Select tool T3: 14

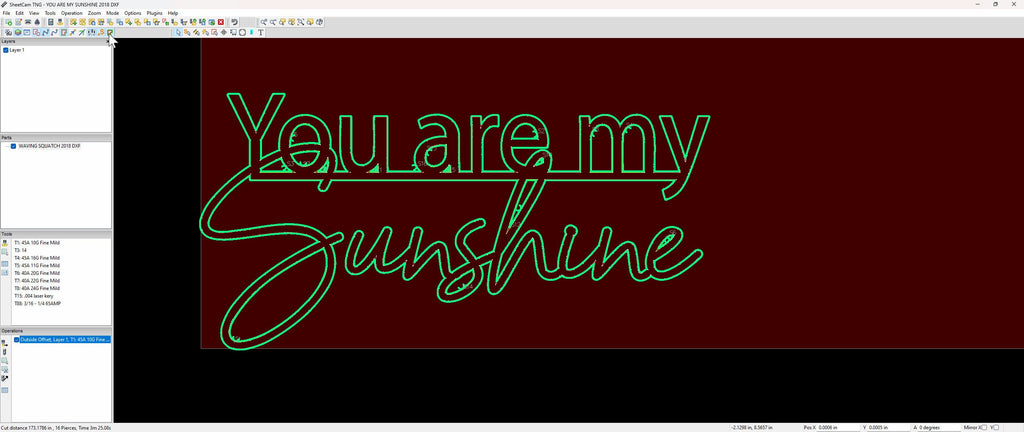[20, 250]
